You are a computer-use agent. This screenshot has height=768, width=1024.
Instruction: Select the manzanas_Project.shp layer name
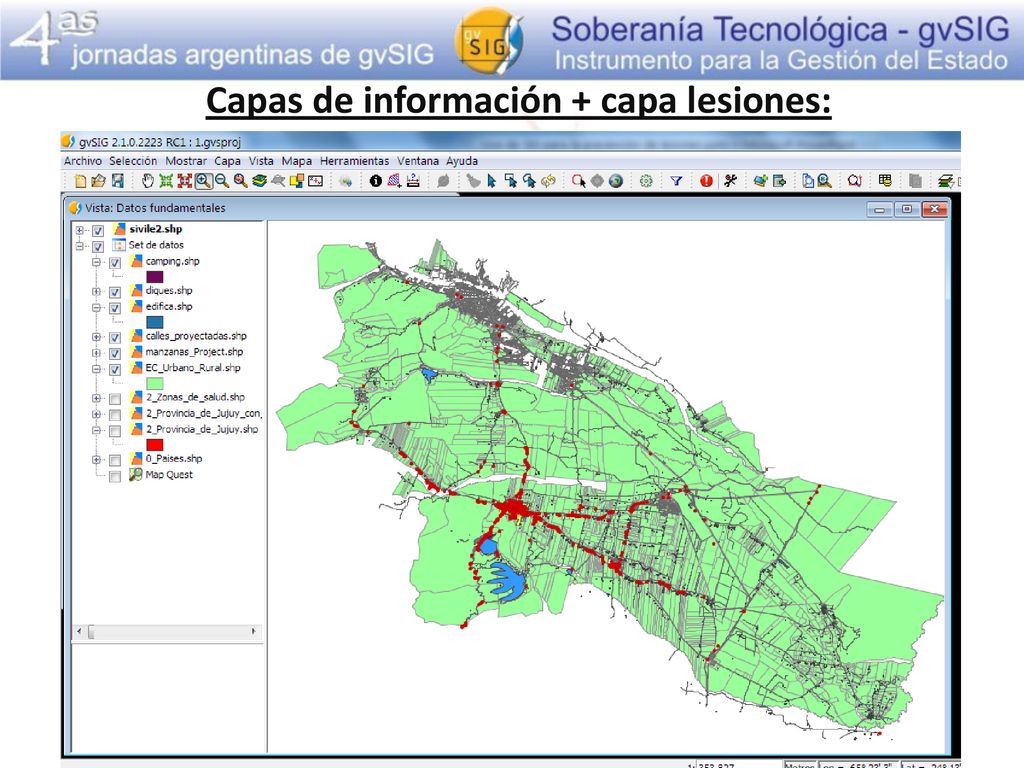[194, 352]
